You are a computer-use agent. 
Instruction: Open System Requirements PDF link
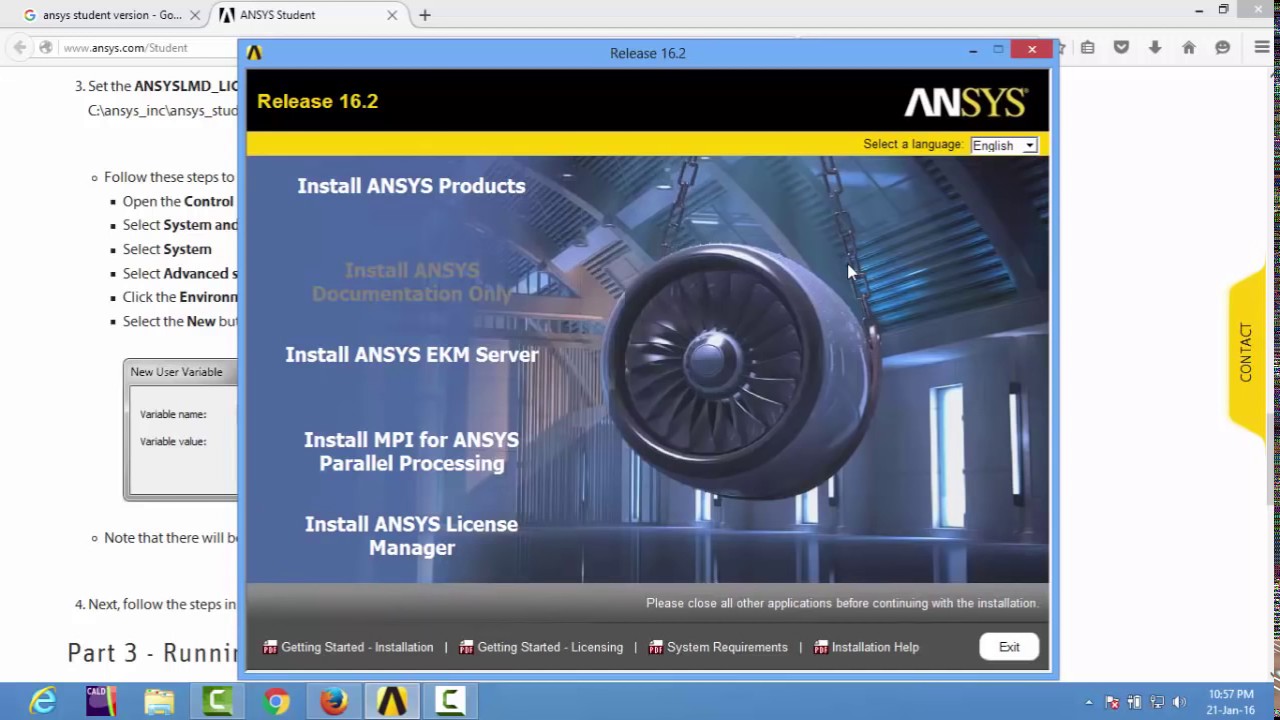(727, 647)
